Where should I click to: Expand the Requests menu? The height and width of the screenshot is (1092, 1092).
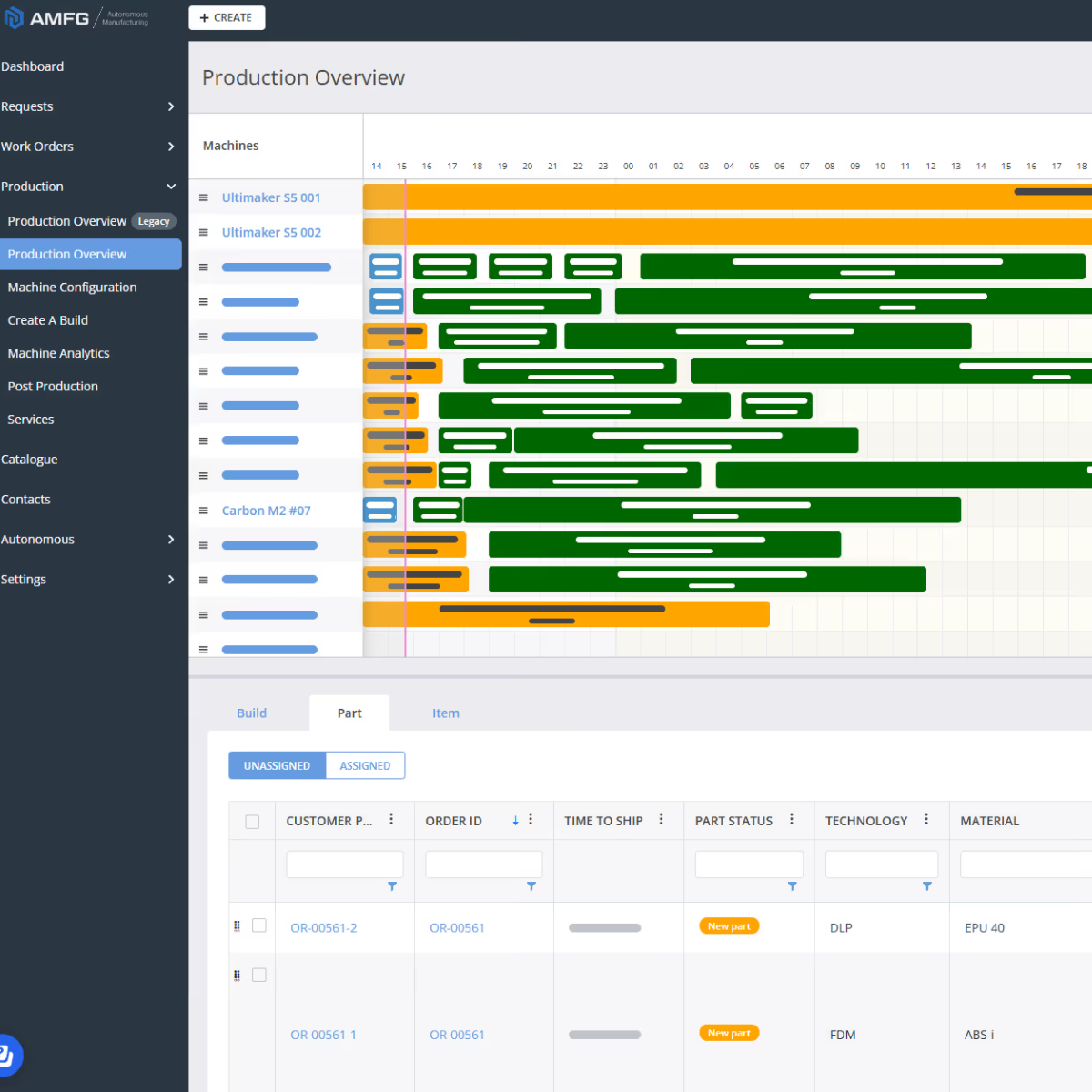tap(171, 106)
